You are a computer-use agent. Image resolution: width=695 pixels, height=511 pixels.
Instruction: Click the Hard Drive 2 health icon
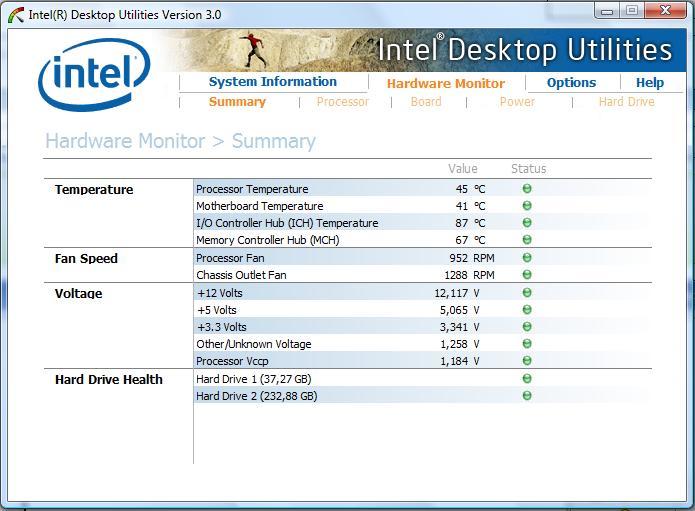[527, 395]
